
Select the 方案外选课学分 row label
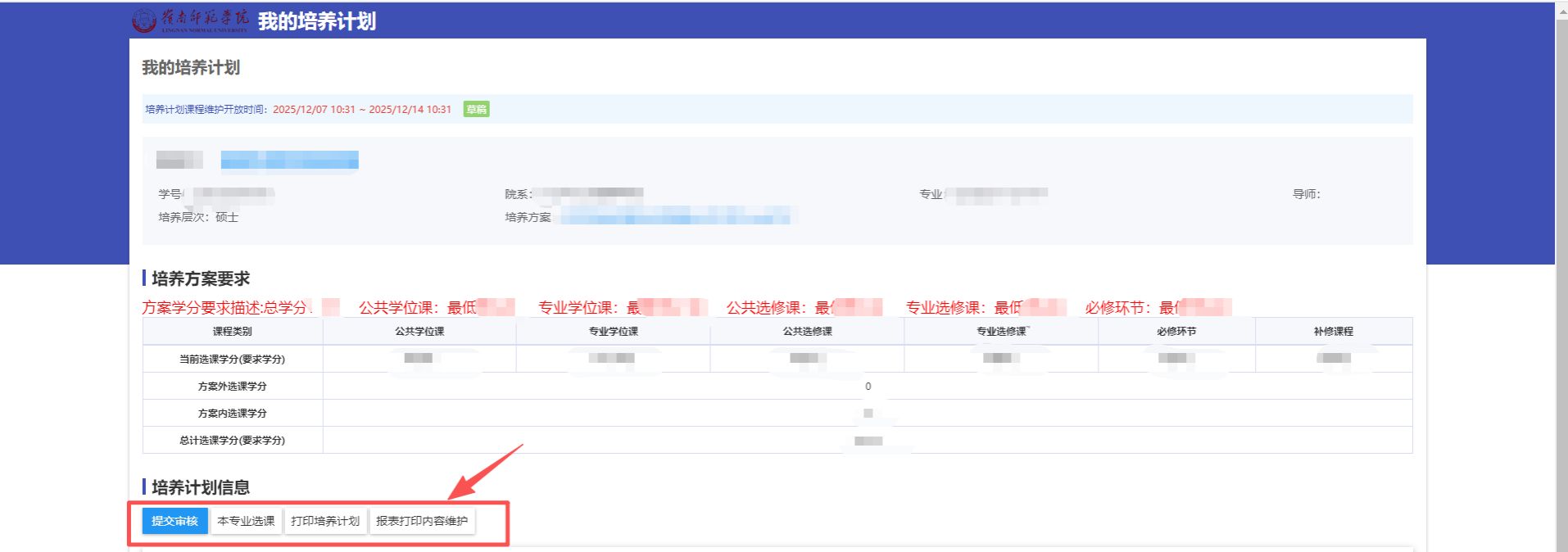click(233, 387)
